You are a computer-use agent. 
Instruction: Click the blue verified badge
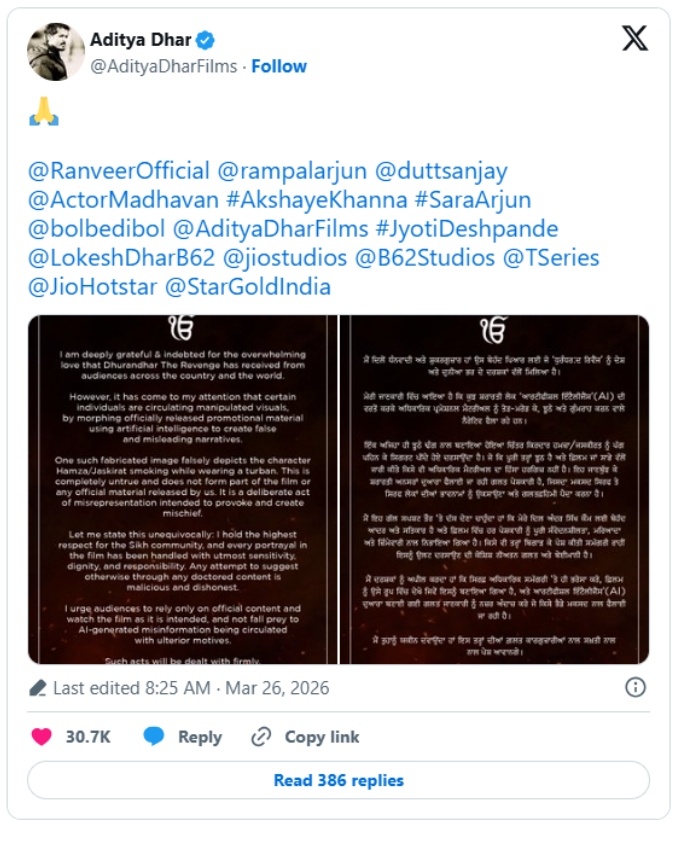tap(205, 40)
